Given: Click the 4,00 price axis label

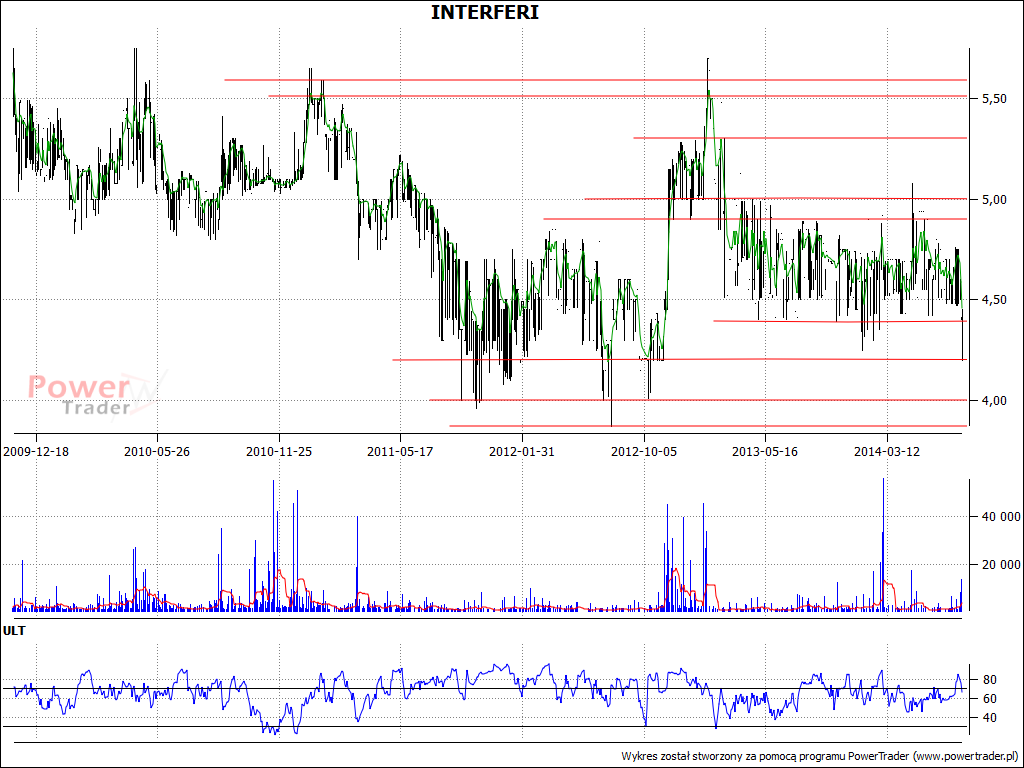Looking at the screenshot, I should pos(994,400).
